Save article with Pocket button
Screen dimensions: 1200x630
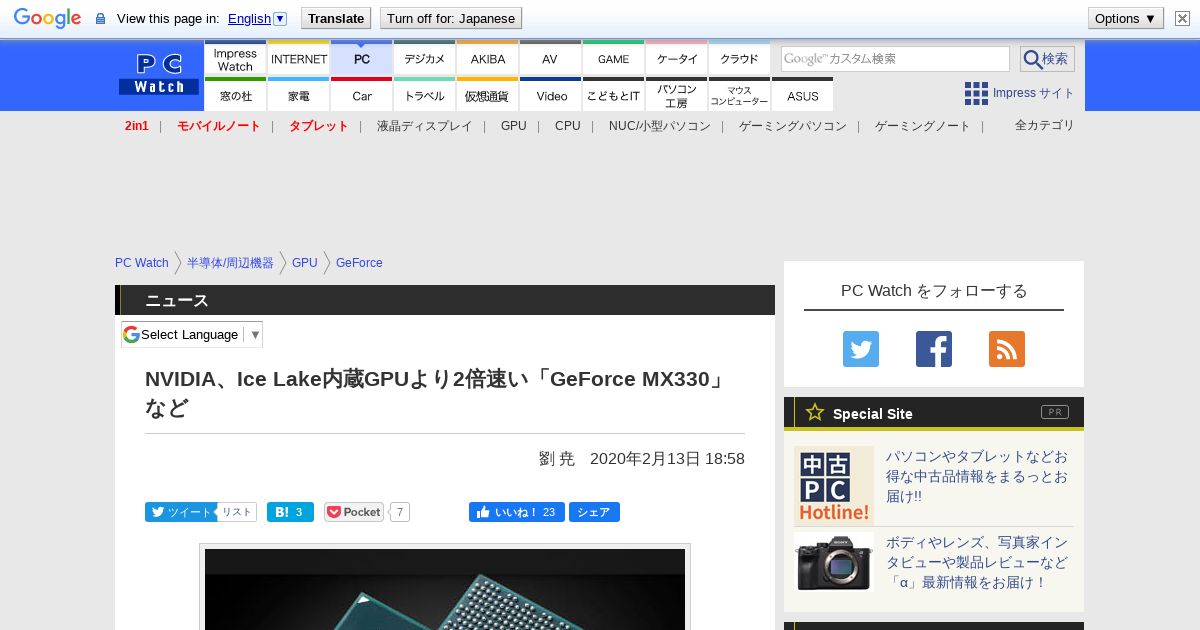pos(354,512)
